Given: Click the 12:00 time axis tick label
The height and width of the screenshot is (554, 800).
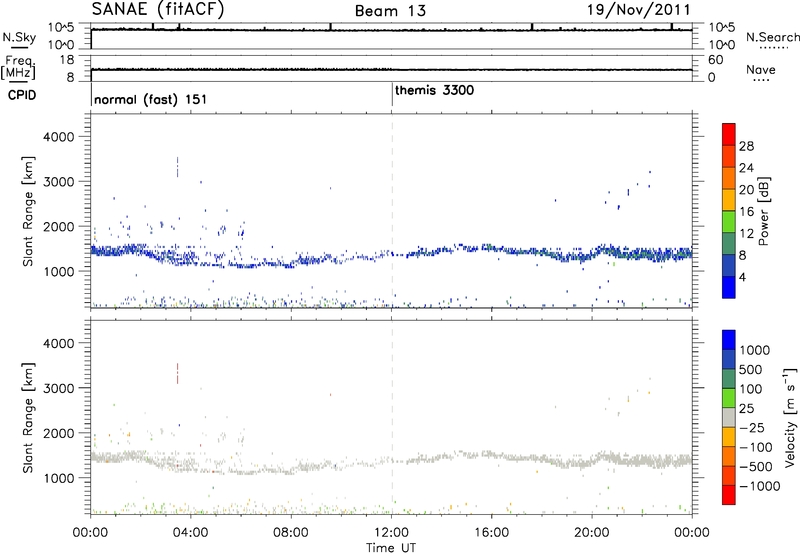Looking at the screenshot, I should click(x=391, y=533).
